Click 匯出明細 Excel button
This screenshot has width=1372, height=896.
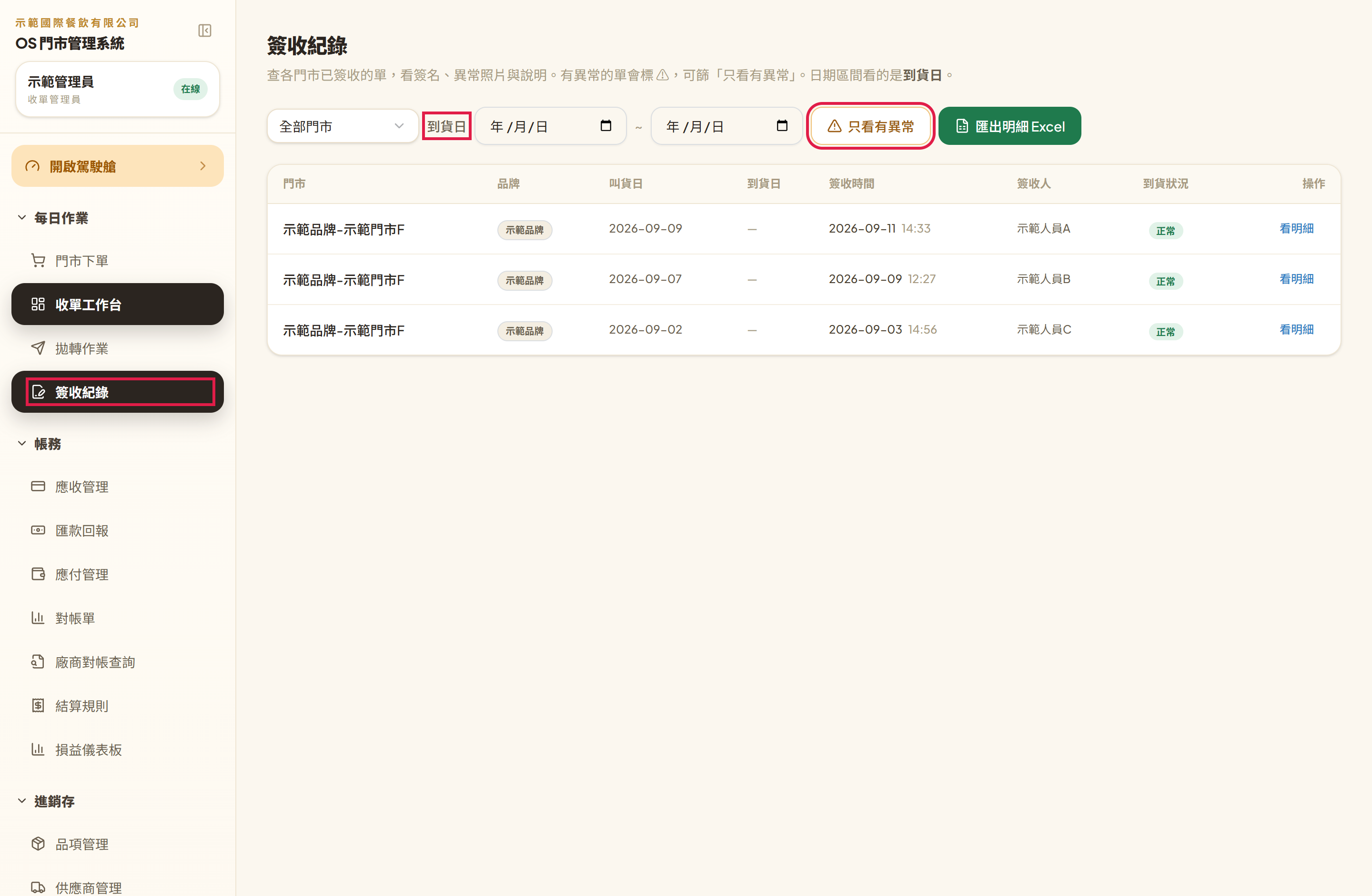[1009, 126]
